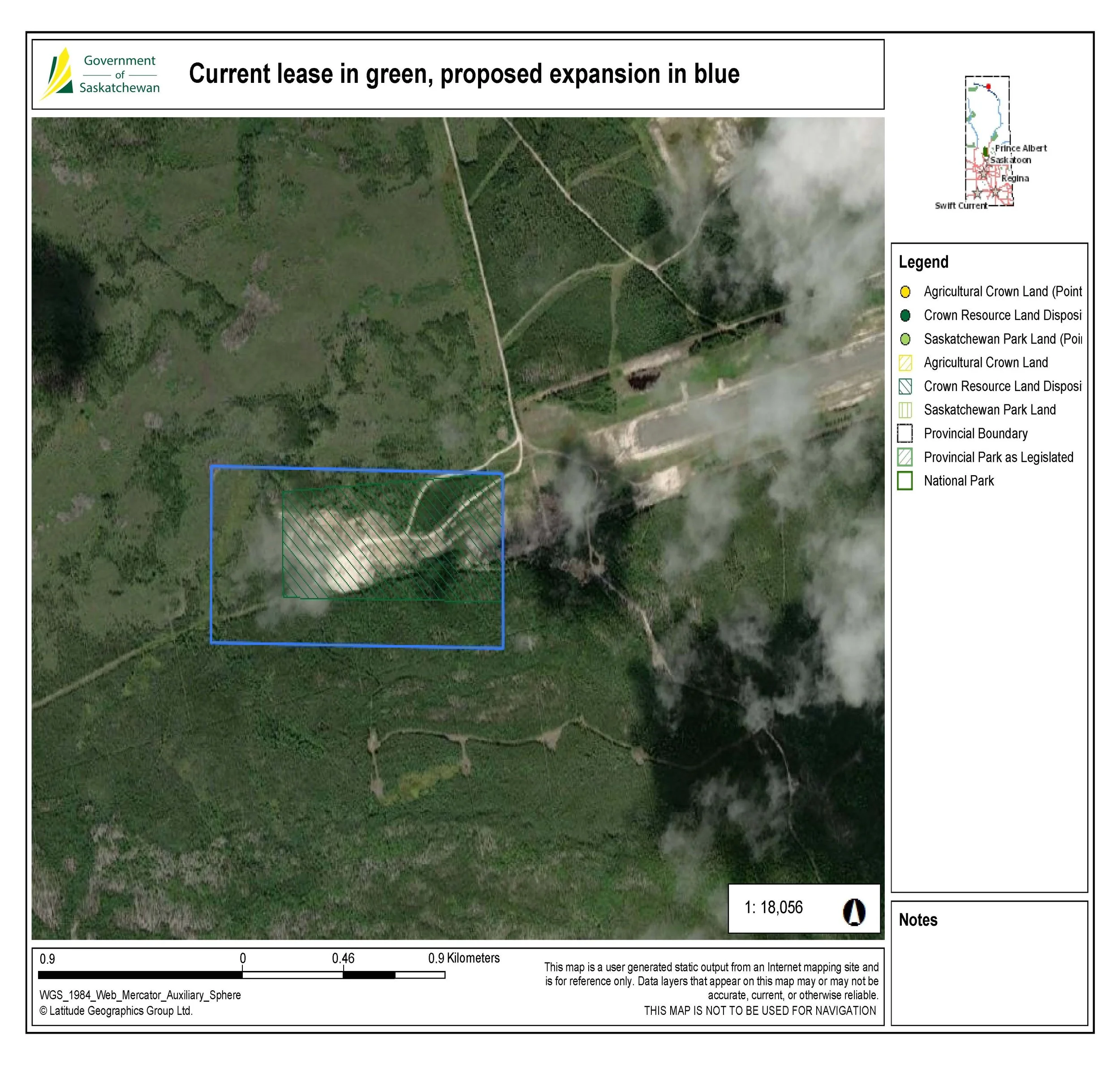Click the yellow circle Agricultural Crown Land point symbol

pyautogui.click(x=905, y=292)
